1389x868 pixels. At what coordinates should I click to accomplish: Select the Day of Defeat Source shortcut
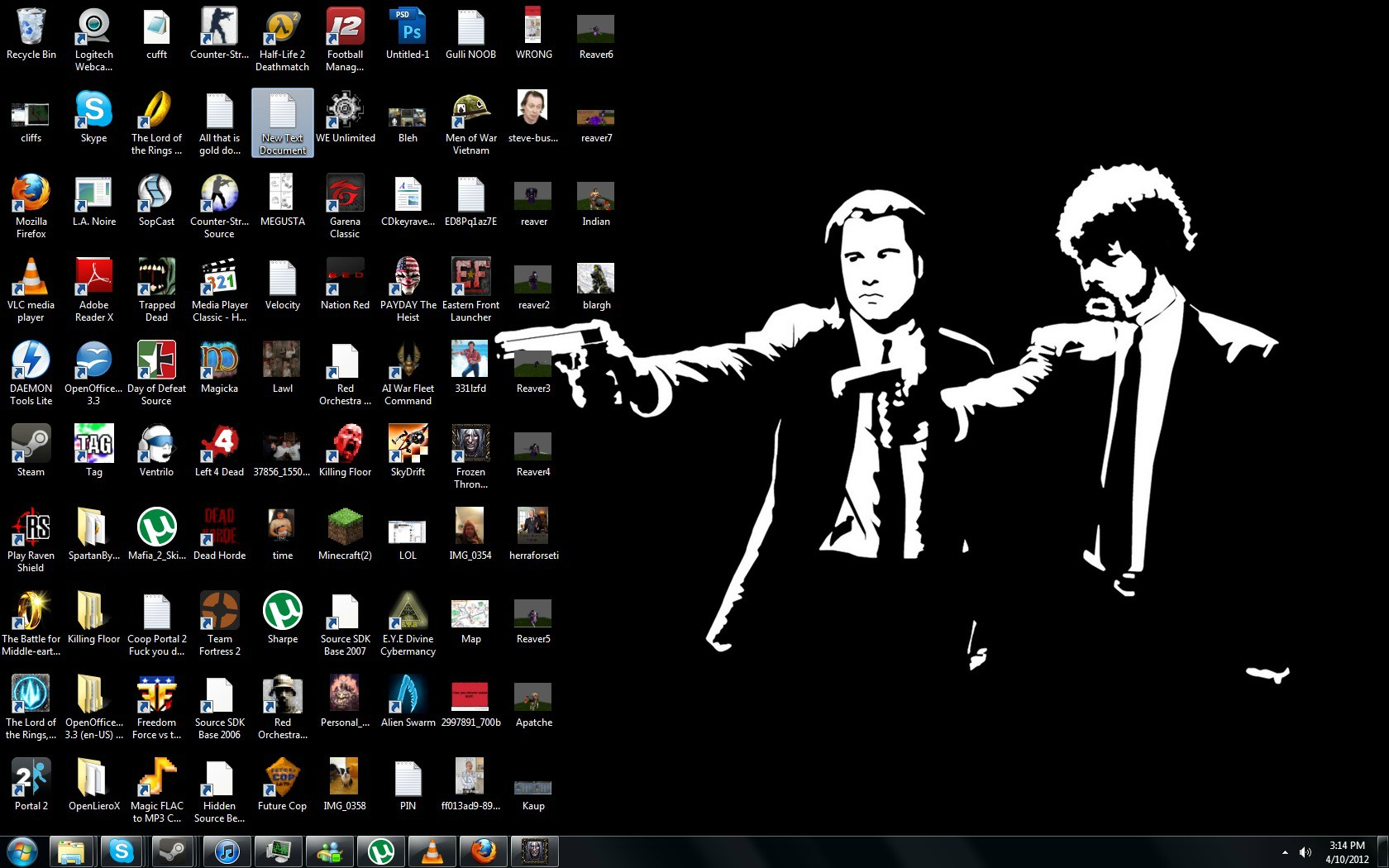[x=156, y=374]
